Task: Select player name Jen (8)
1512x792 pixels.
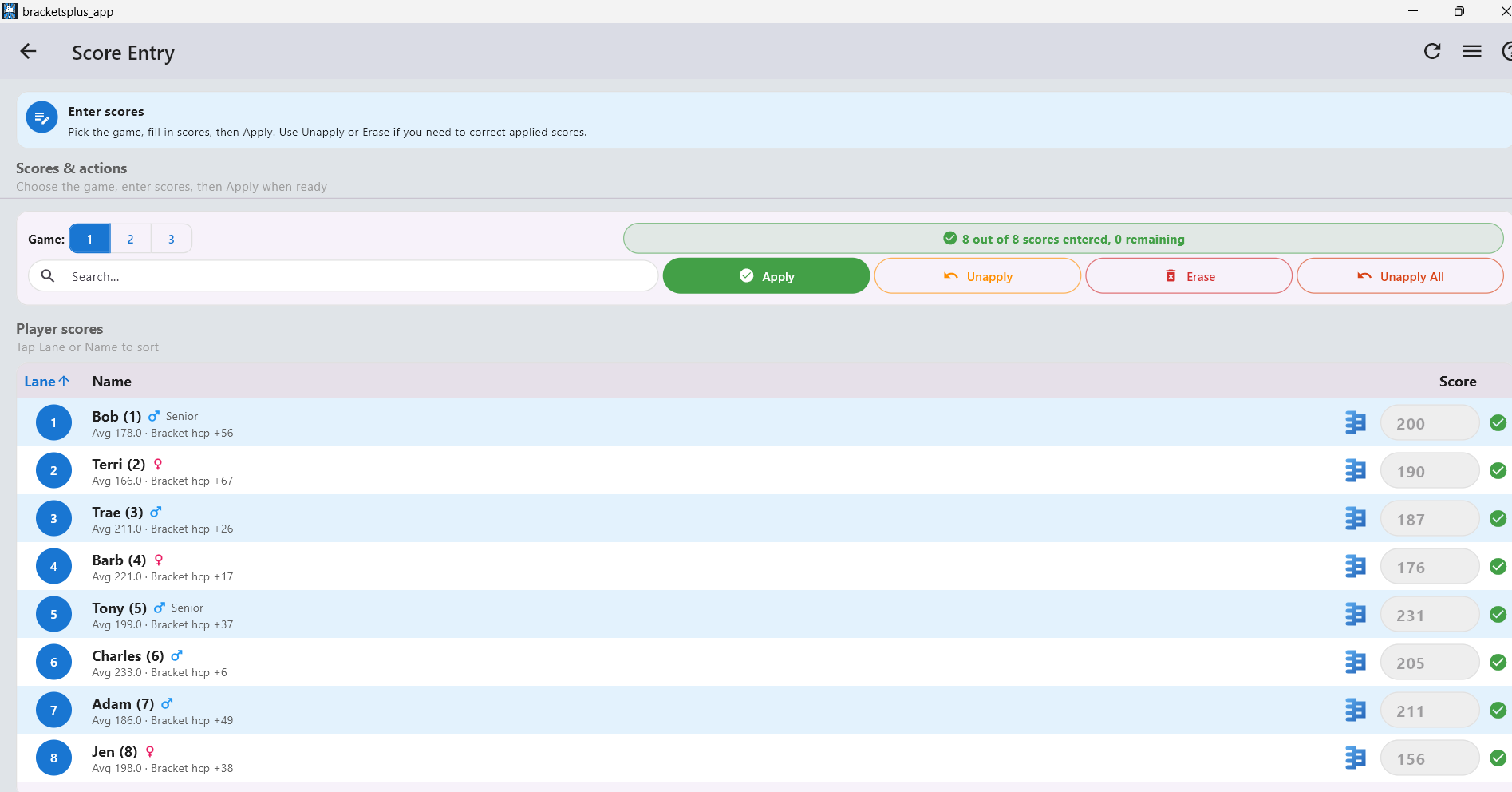Action: point(115,751)
